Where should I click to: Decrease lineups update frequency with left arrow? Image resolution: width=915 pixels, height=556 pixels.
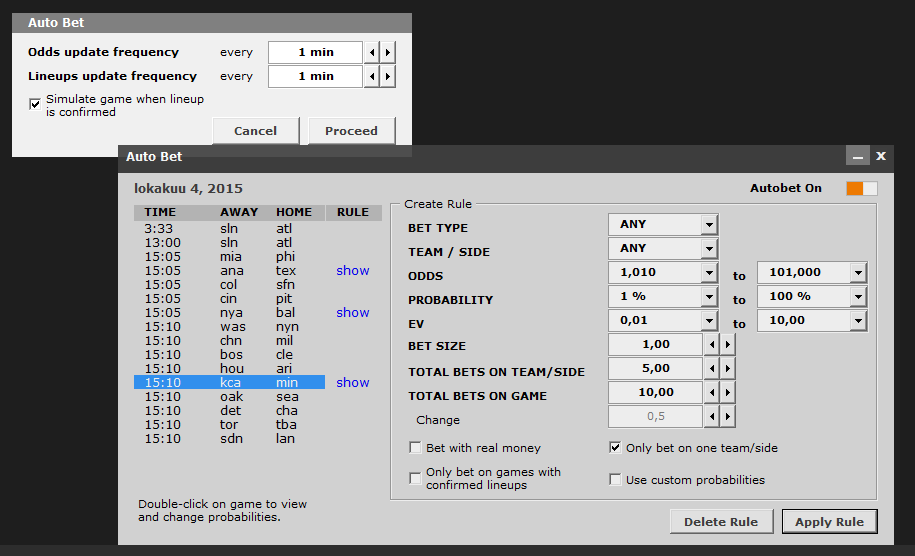[373, 76]
